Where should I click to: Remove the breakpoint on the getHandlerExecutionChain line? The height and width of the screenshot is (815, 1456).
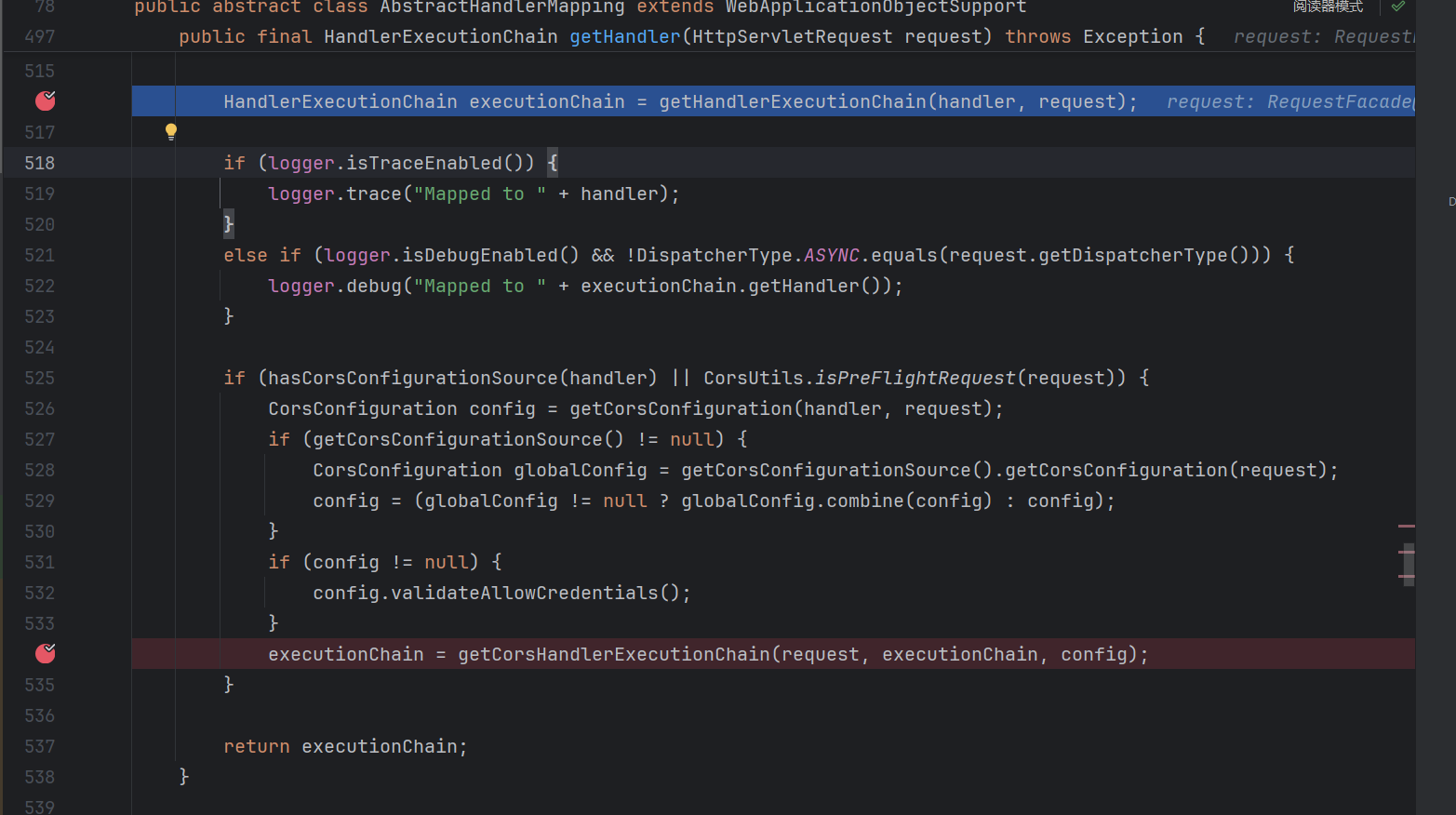[45, 100]
